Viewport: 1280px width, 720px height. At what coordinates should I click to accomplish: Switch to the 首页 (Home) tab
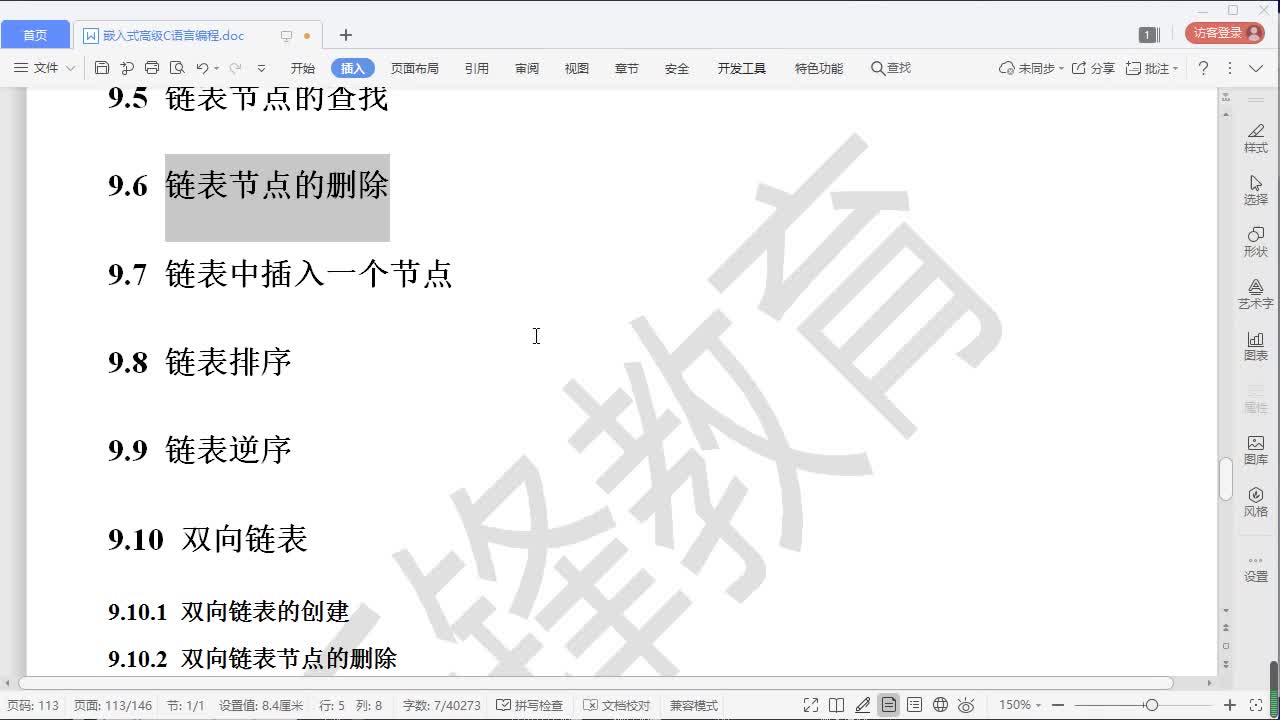pyautogui.click(x=35, y=35)
